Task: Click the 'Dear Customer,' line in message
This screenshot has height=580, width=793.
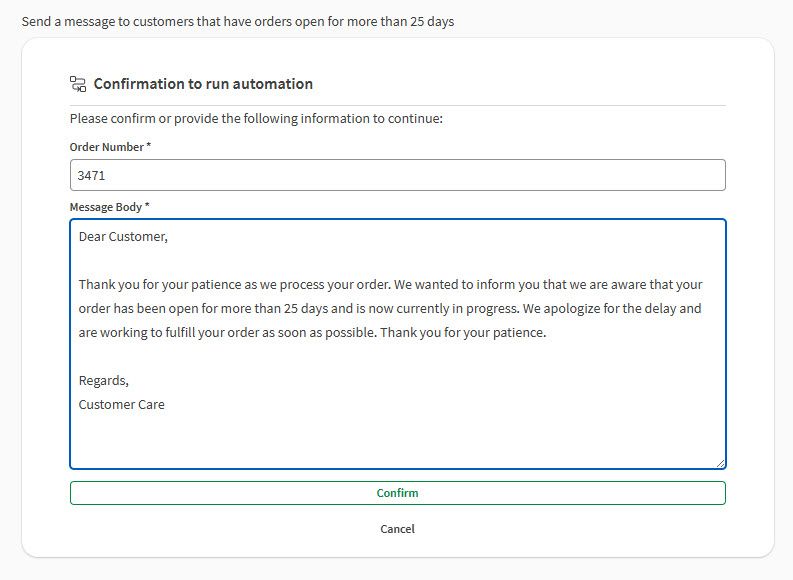Action: coord(123,237)
